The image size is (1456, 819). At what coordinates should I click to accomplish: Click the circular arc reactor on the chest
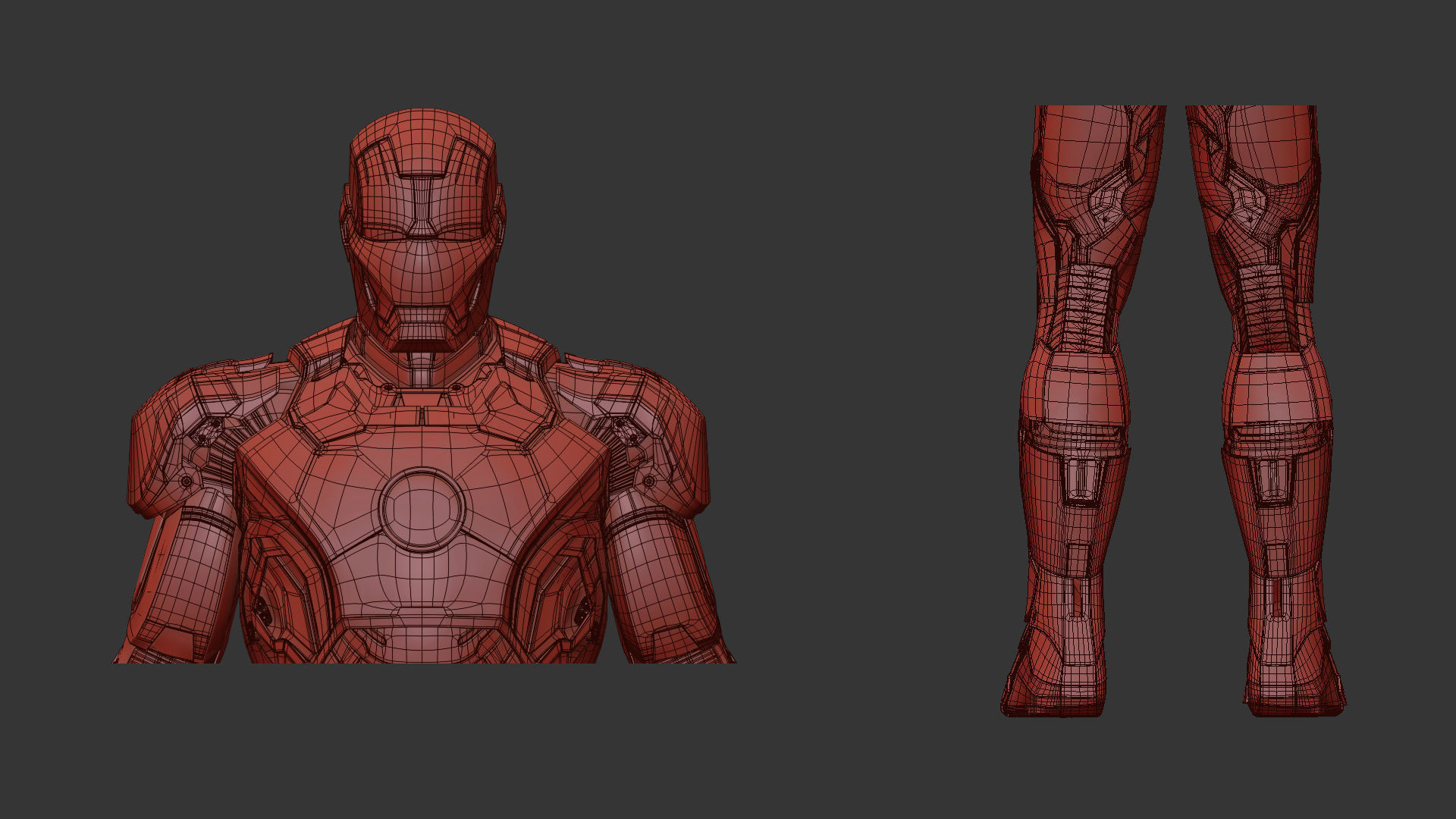point(421,509)
